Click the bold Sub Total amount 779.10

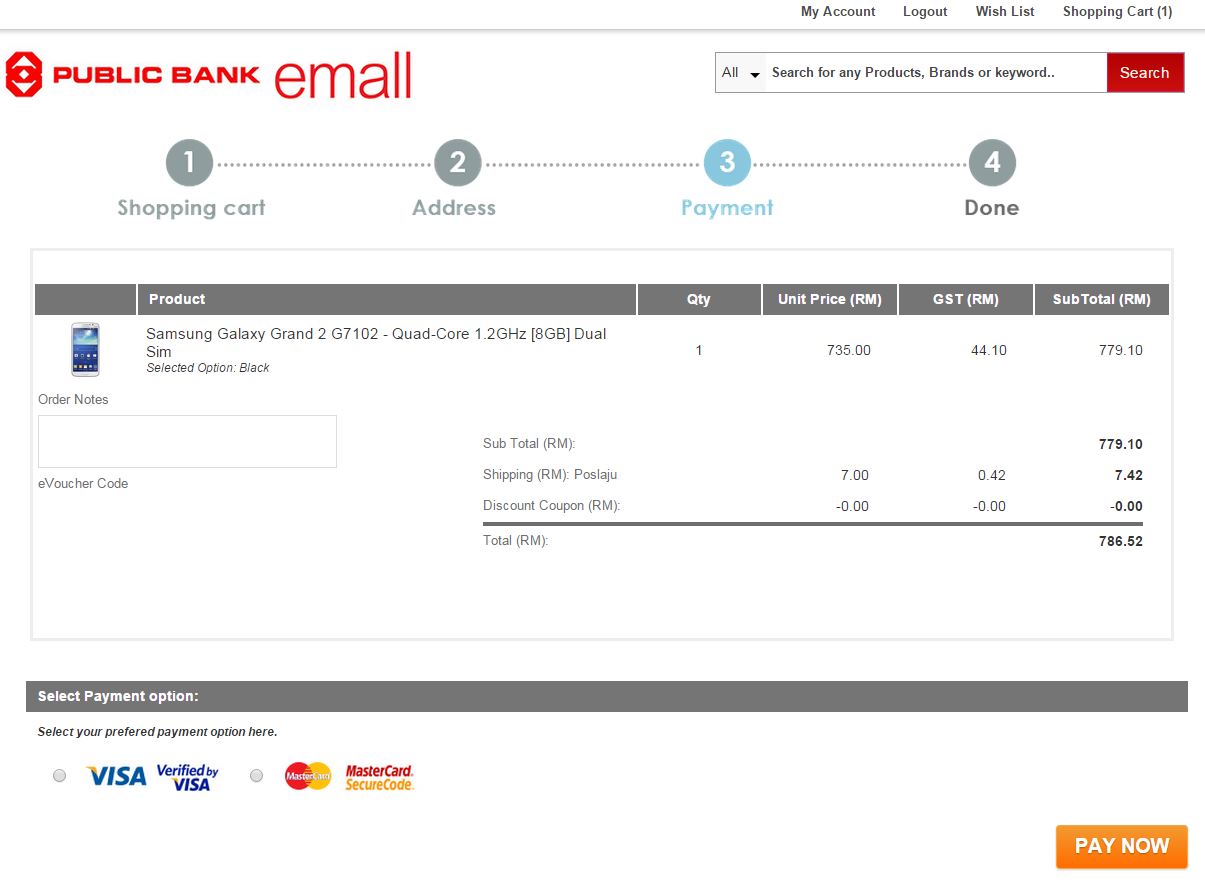(1121, 444)
